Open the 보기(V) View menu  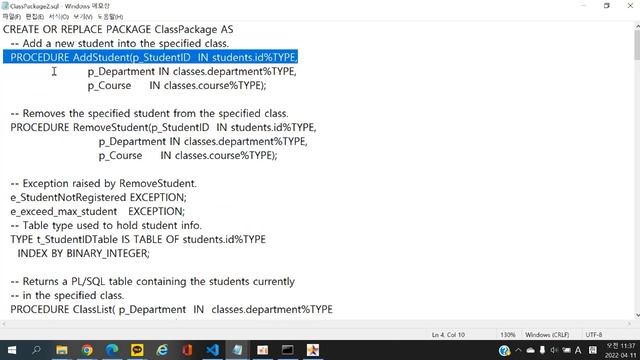click(x=83, y=17)
